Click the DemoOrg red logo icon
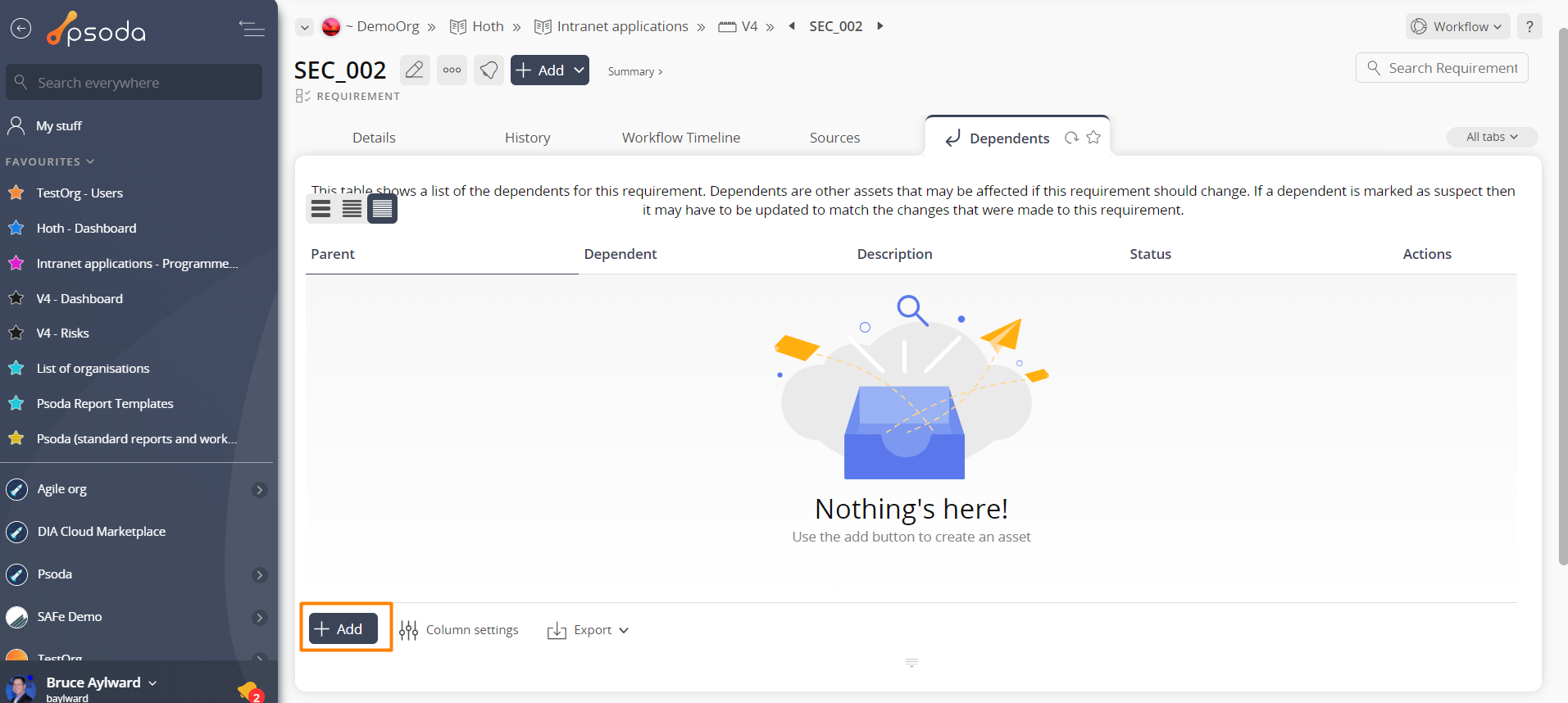The width and height of the screenshot is (1568, 703). (331, 27)
